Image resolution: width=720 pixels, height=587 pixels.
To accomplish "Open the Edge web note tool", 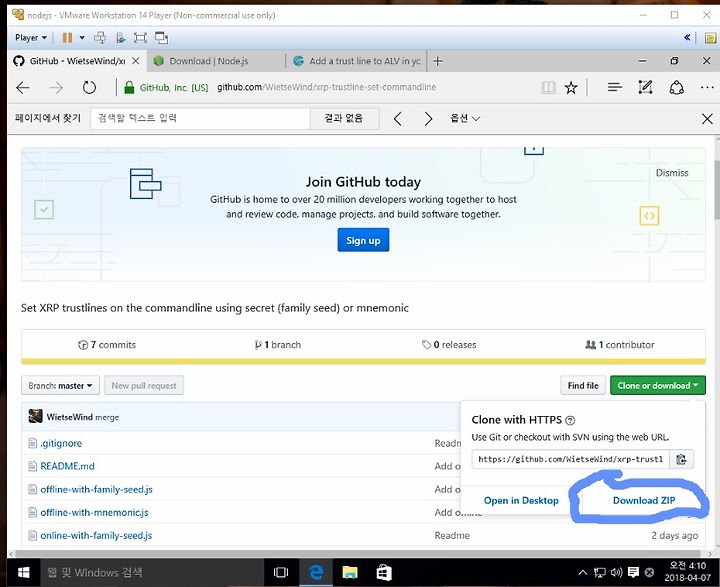I will click(x=645, y=87).
